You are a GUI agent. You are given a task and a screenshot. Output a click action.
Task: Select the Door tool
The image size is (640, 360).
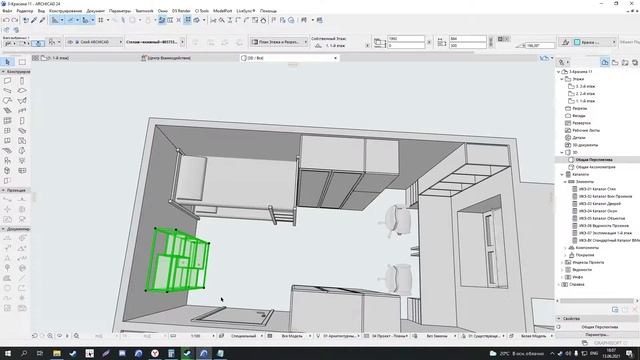[x=22, y=121]
